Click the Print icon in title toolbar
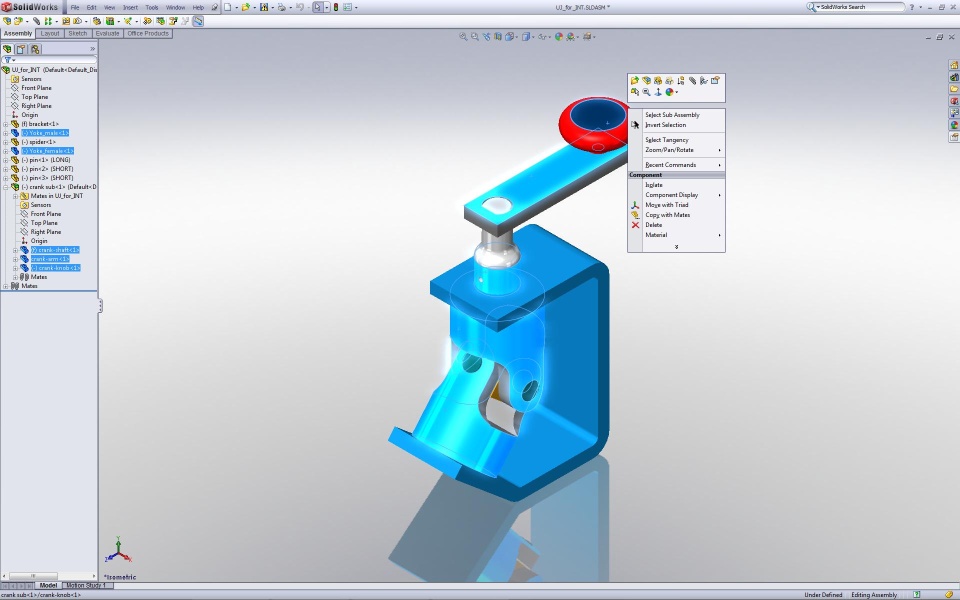 click(x=282, y=7)
